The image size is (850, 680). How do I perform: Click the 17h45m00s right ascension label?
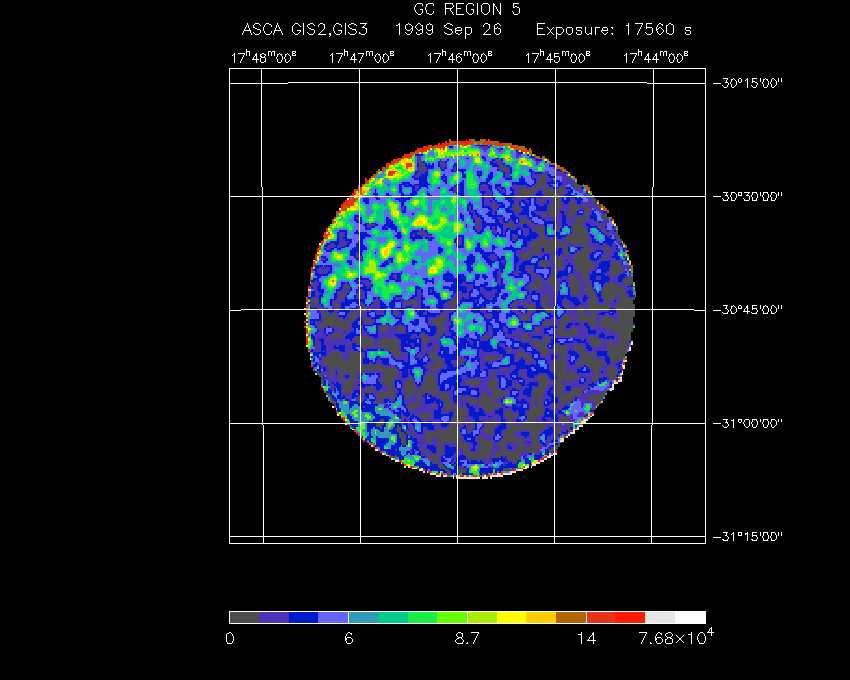tap(557, 57)
